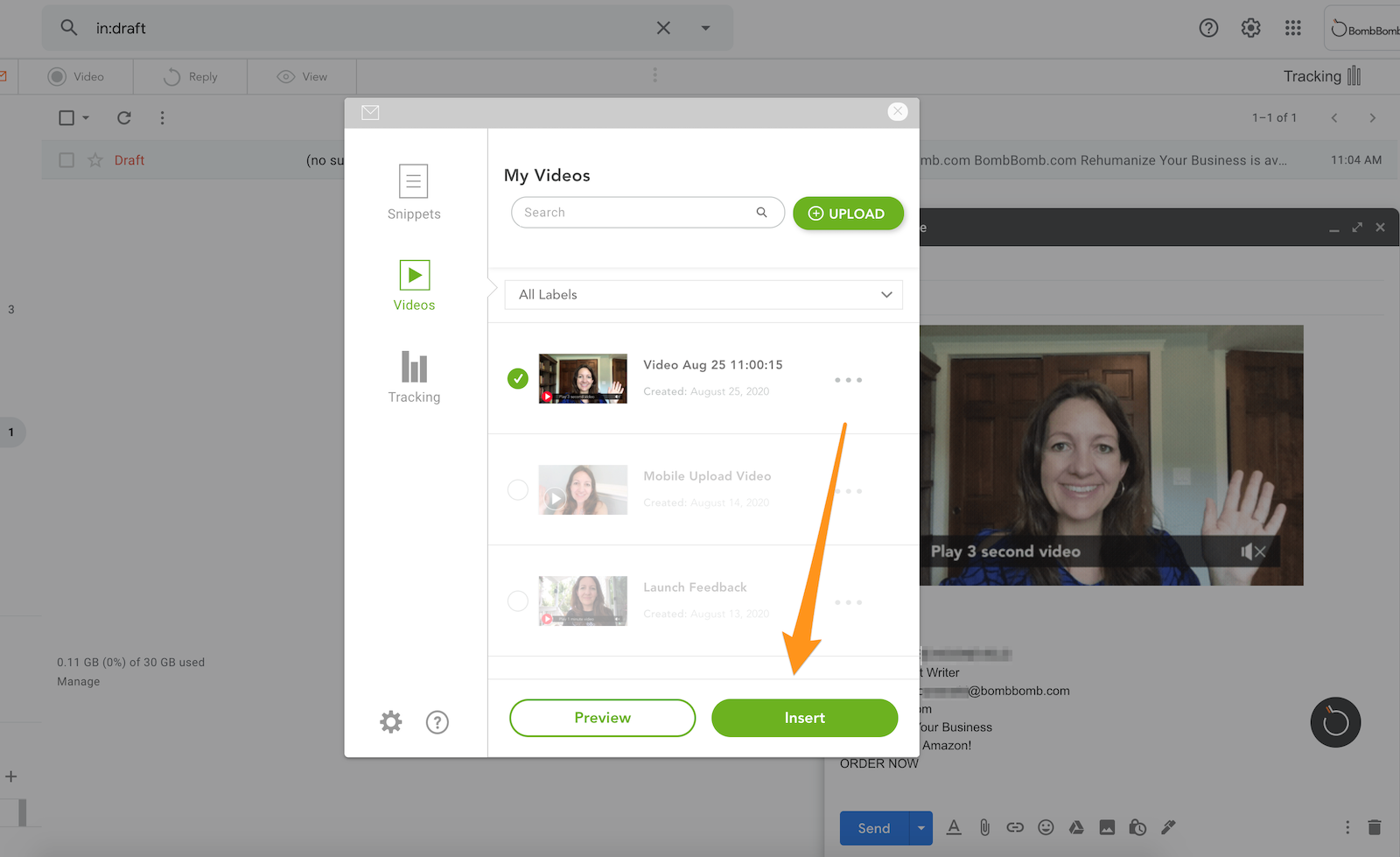Expand the All Labels dropdown
This screenshot has width=1400, height=857.
tap(703, 295)
